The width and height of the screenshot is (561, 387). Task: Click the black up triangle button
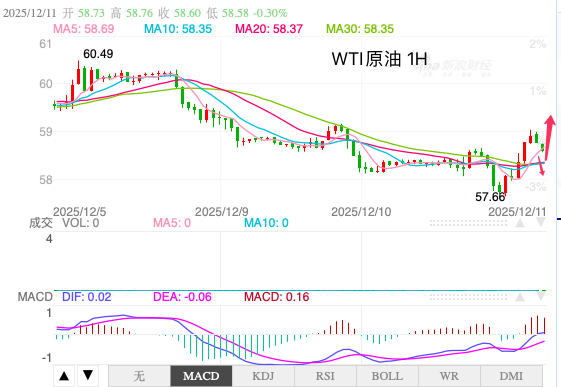[x=64, y=376]
